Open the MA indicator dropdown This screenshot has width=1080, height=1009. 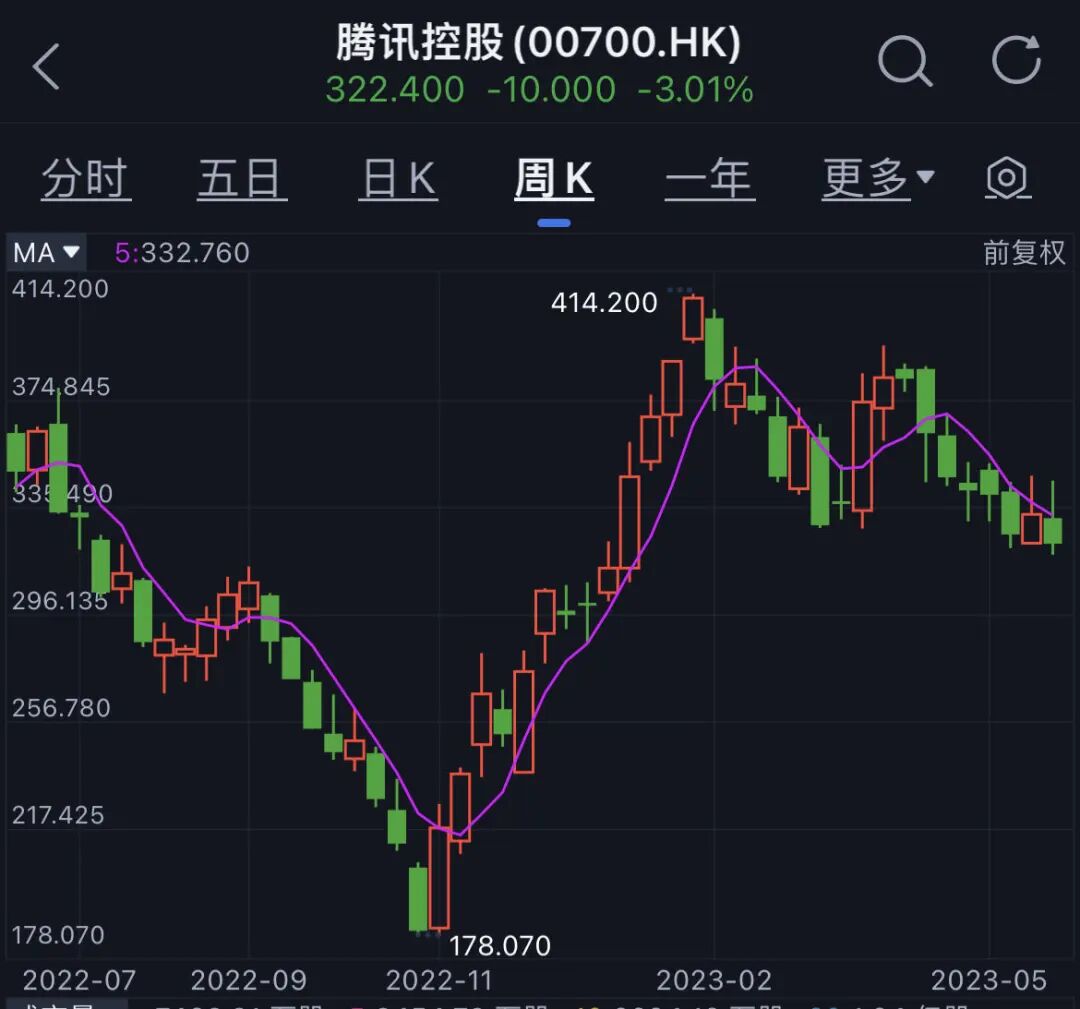tap(45, 253)
